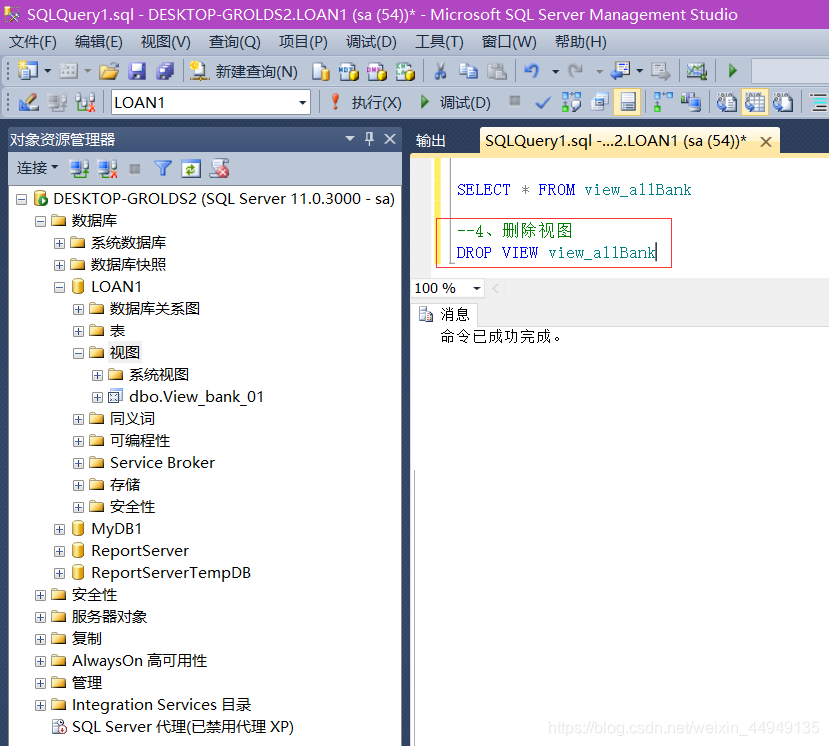Click the Paste clipboard icon
This screenshot has height=746, width=829.
click(x=497, y=71)
